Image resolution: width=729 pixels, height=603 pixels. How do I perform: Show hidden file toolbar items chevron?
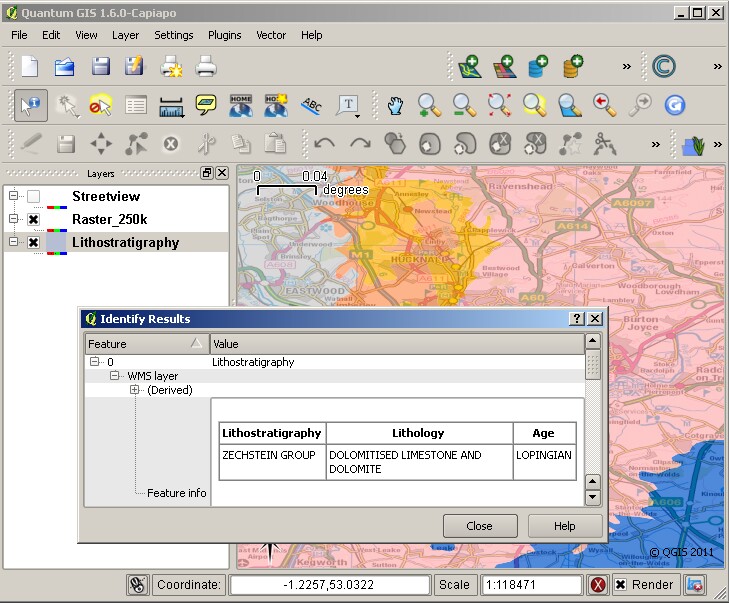[627, 66]
